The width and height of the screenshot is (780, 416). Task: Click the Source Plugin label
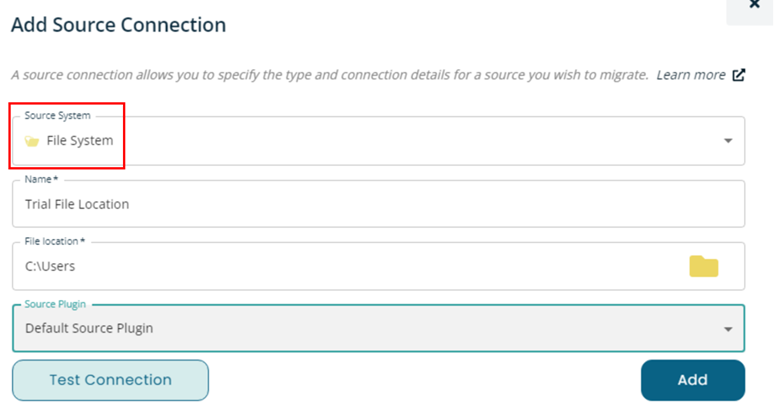pyautogui.click(x=55, y=304)
